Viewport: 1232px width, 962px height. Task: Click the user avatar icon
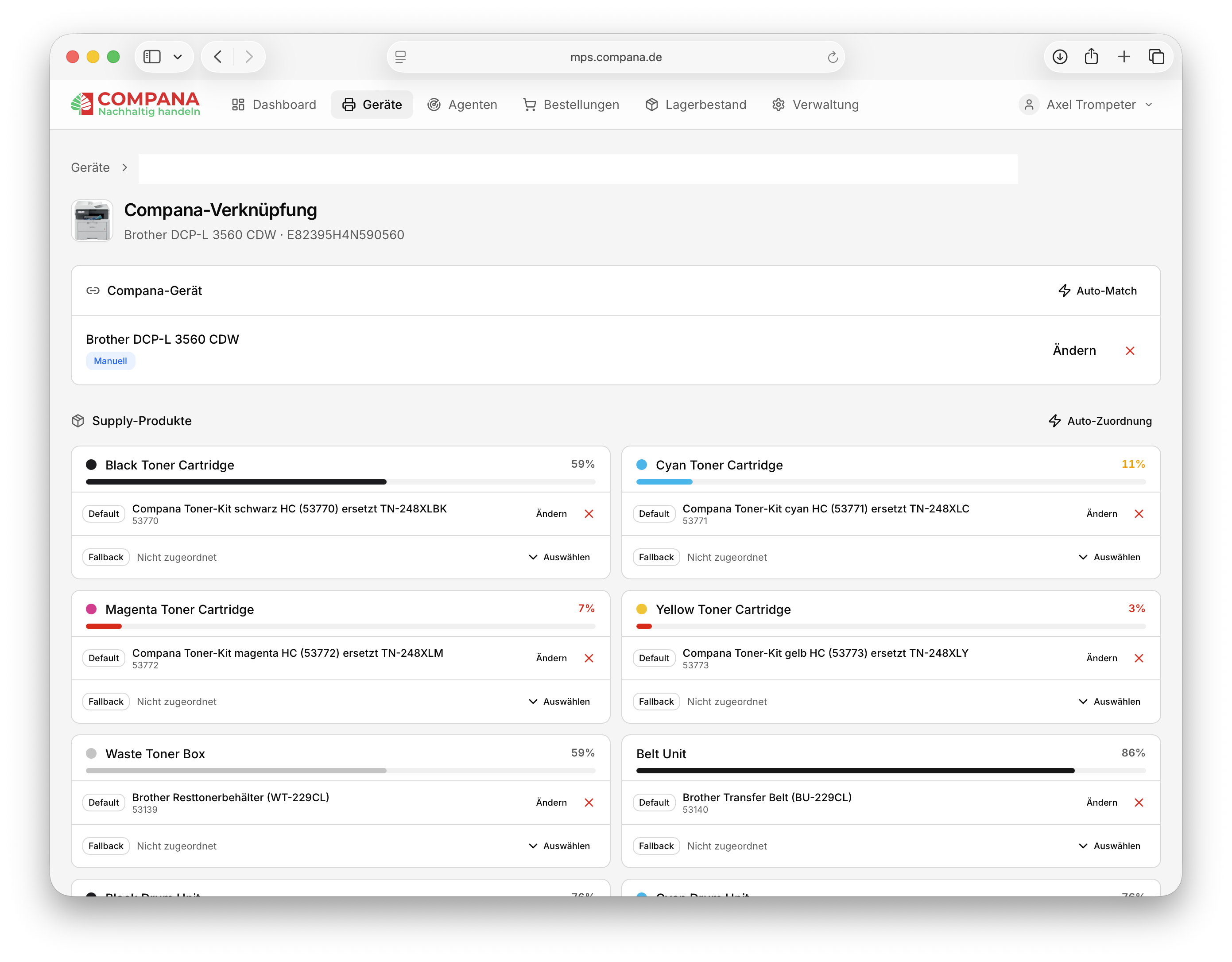[1029, 105]
